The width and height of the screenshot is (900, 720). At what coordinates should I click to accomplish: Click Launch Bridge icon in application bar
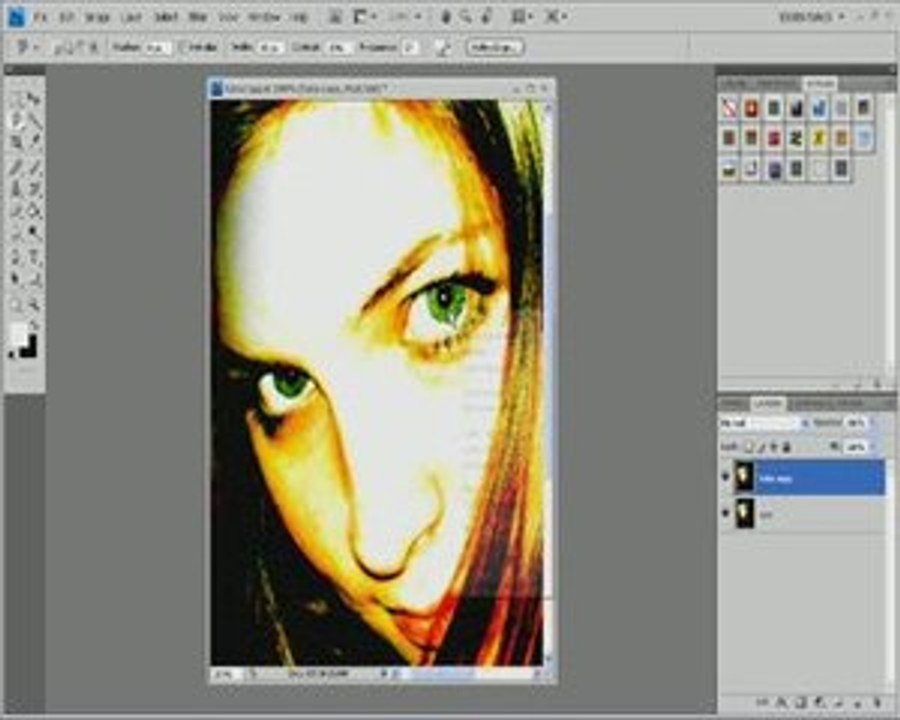(335, 17)
